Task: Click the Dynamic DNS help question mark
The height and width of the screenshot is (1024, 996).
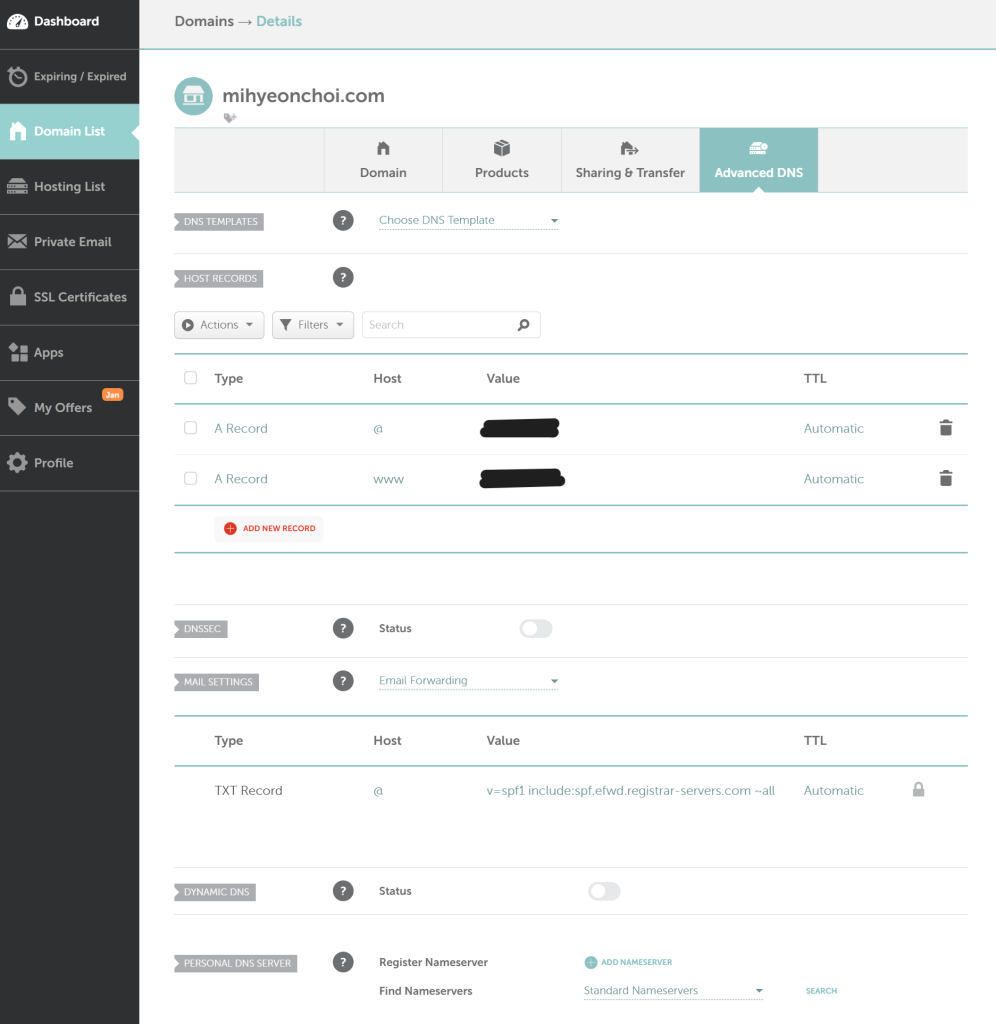Action: 343,891
